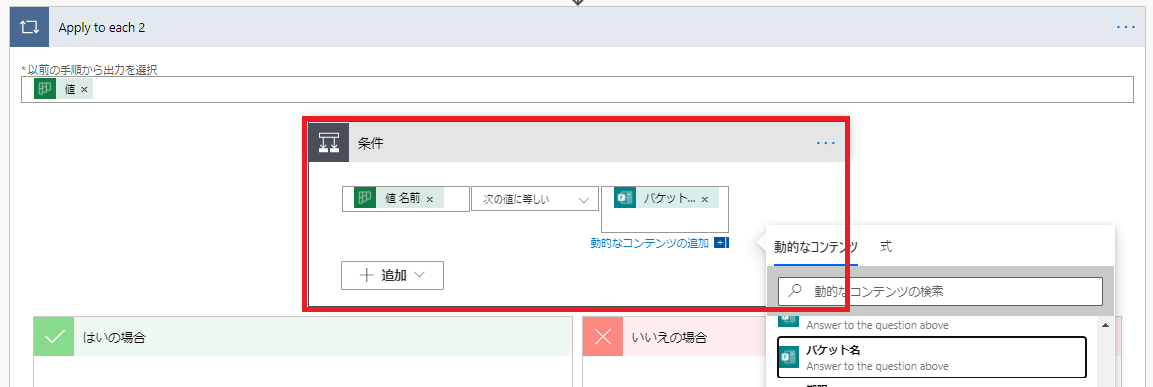Open the 追加 dropdown button
1153x387 pixels.
click(392, 275)
